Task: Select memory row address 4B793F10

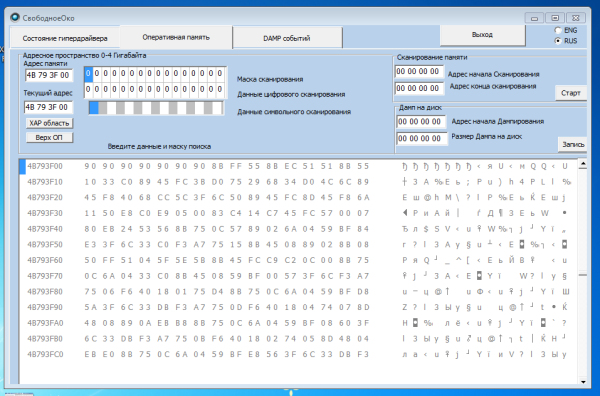Action: 45,182
